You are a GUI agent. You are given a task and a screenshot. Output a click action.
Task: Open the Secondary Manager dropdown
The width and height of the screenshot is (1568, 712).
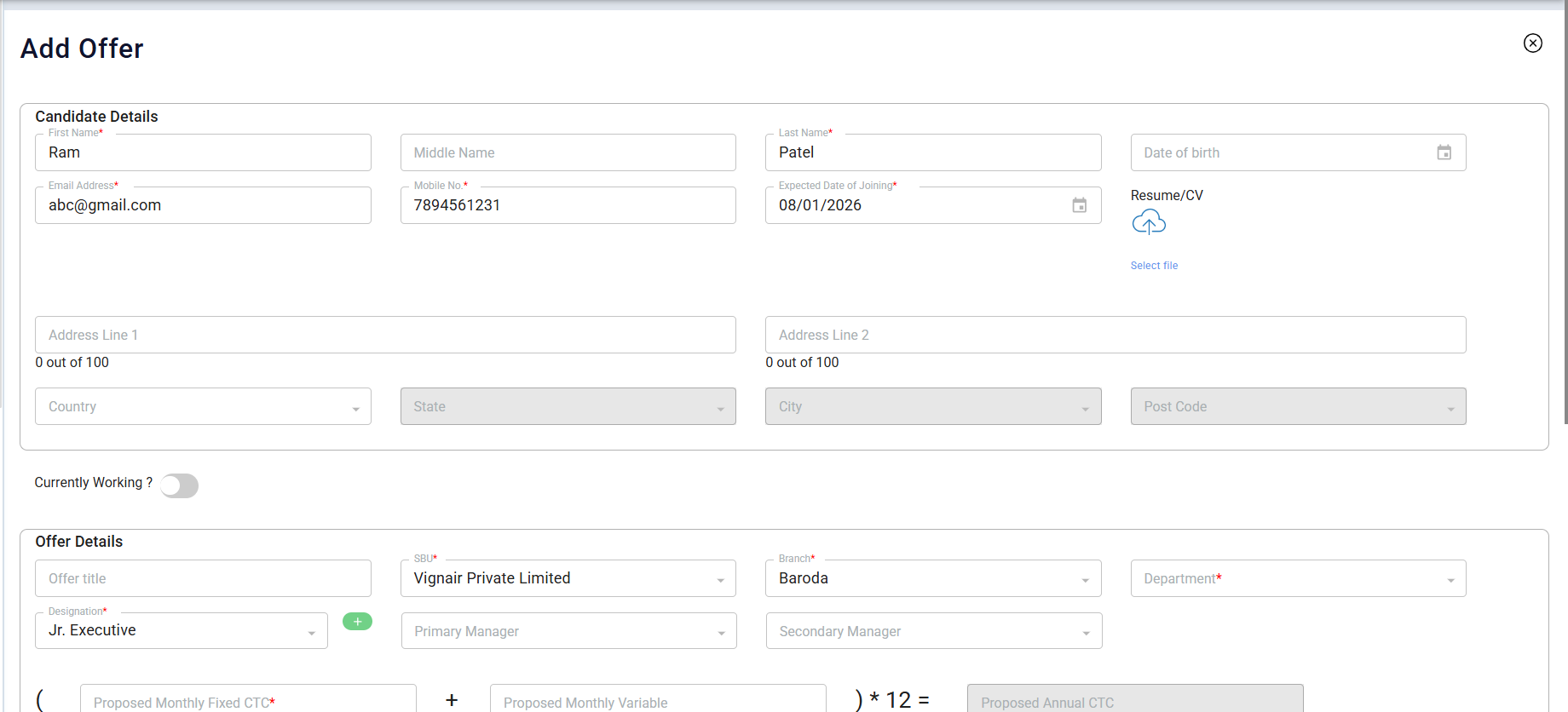click(934, 631)
